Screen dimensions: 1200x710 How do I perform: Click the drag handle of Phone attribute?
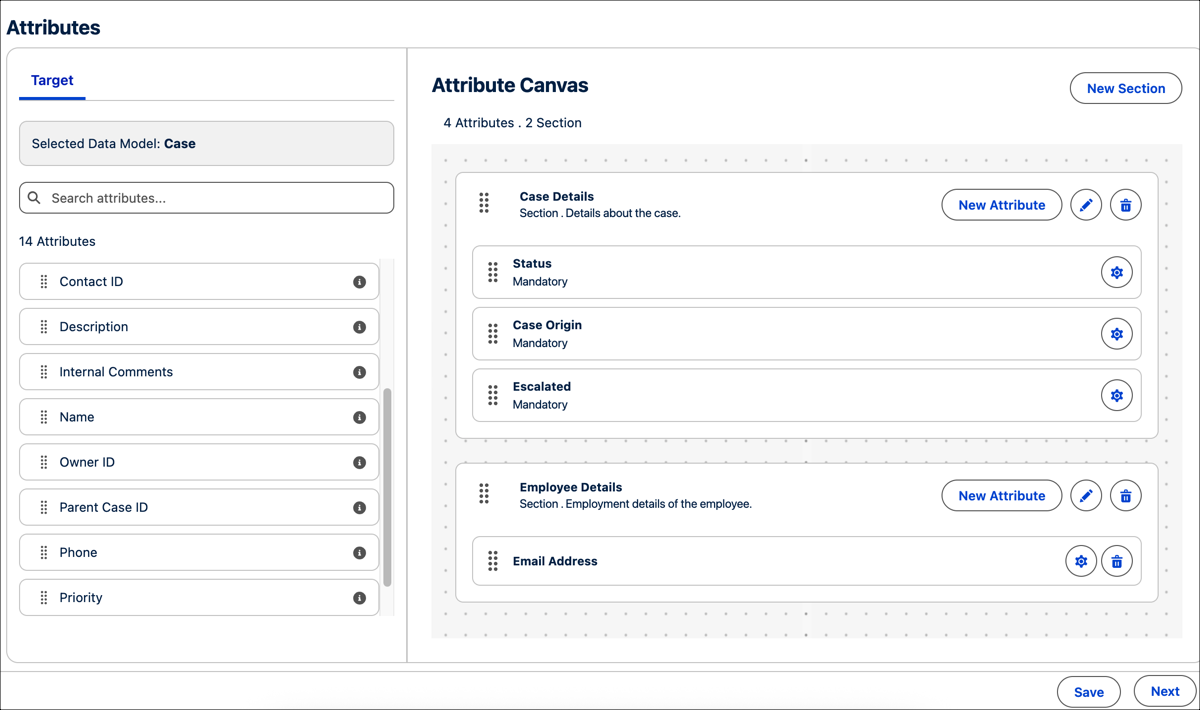pos(44,553)
